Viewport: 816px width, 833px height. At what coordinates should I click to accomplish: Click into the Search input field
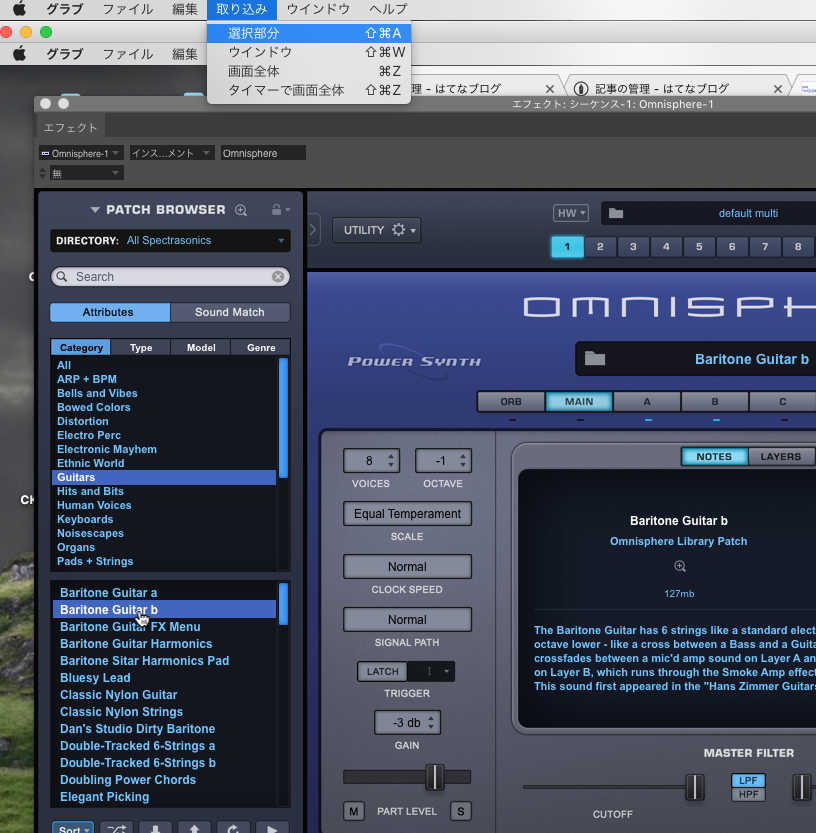click(x=173, y=276)
